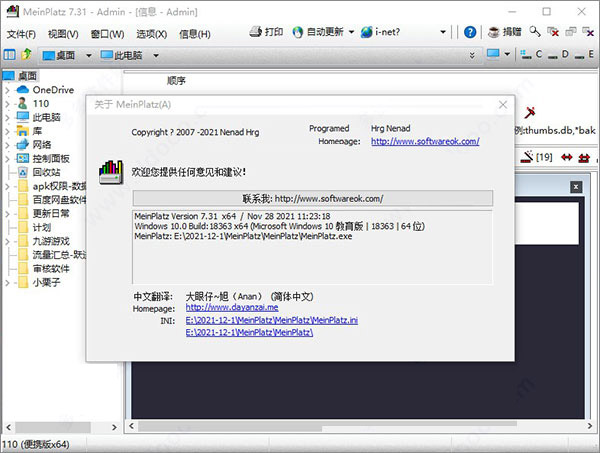Click the red double-arrow icon in right panel
The height and width of the screenshot is (453, 600).
(567, 157)
